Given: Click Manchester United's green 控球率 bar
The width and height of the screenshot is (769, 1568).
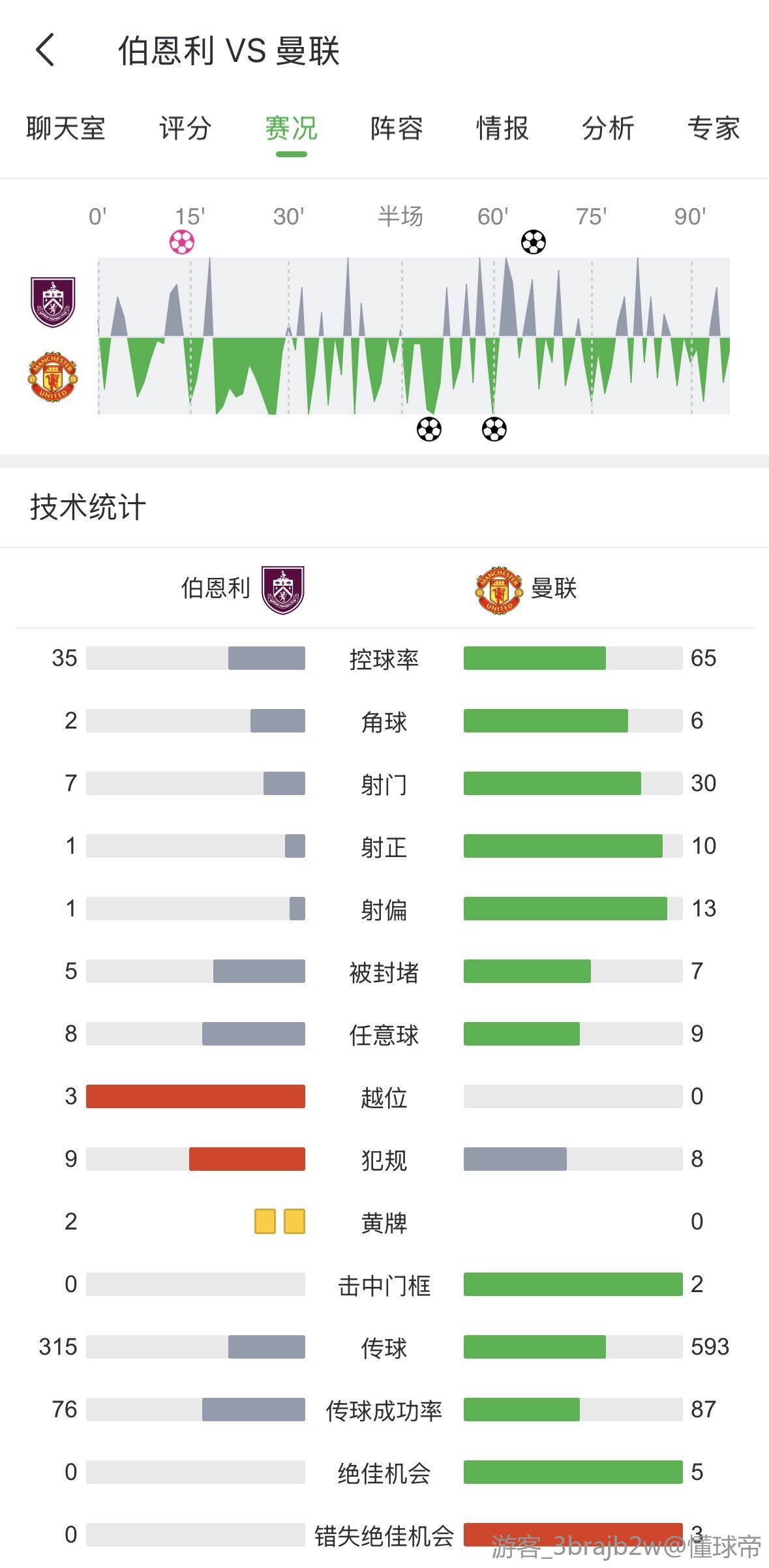Looking at the screenshot, I should tap(535, 658).
